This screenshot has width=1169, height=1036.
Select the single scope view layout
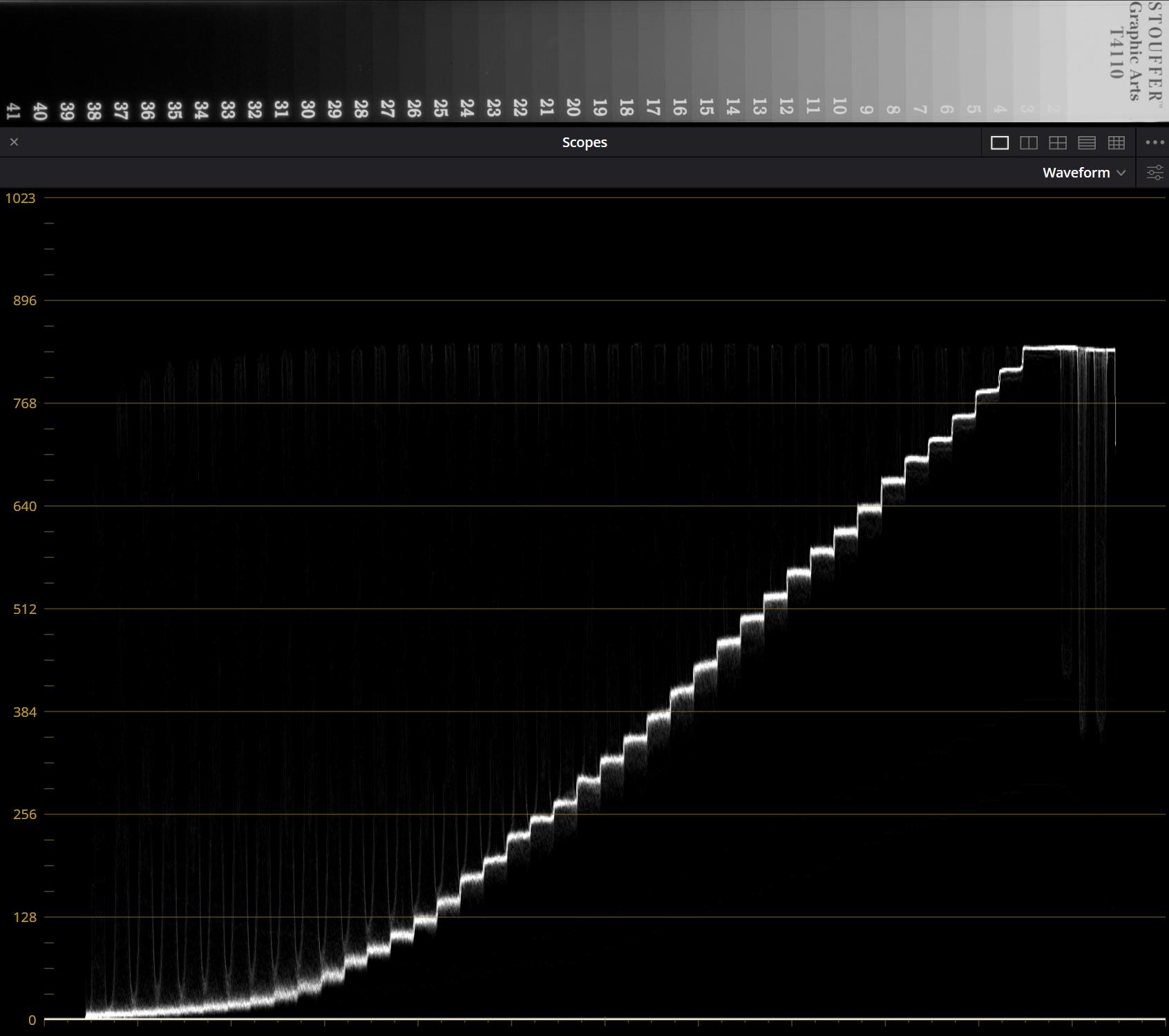point(999,142)
